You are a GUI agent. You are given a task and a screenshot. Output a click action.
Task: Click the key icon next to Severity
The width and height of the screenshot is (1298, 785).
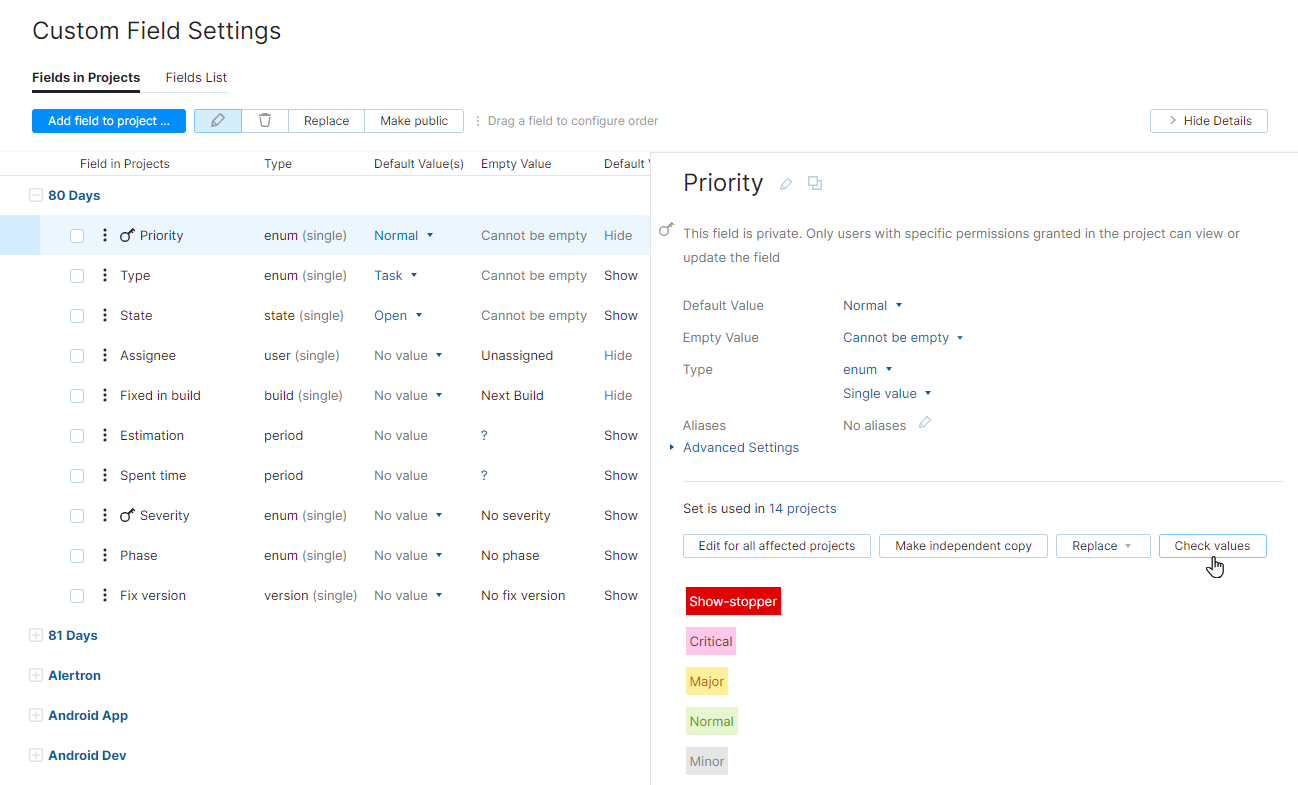pyautogui.click(x=124, y=515)
